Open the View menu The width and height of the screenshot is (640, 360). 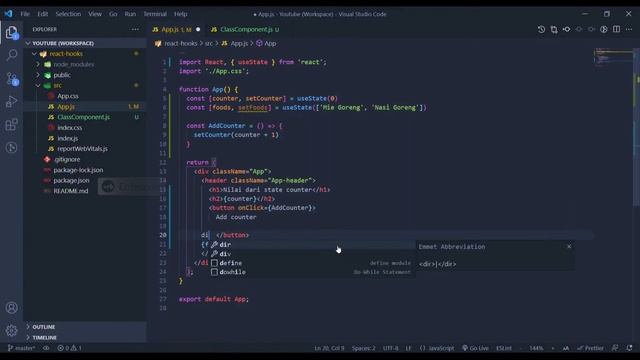tap(95, 14)
